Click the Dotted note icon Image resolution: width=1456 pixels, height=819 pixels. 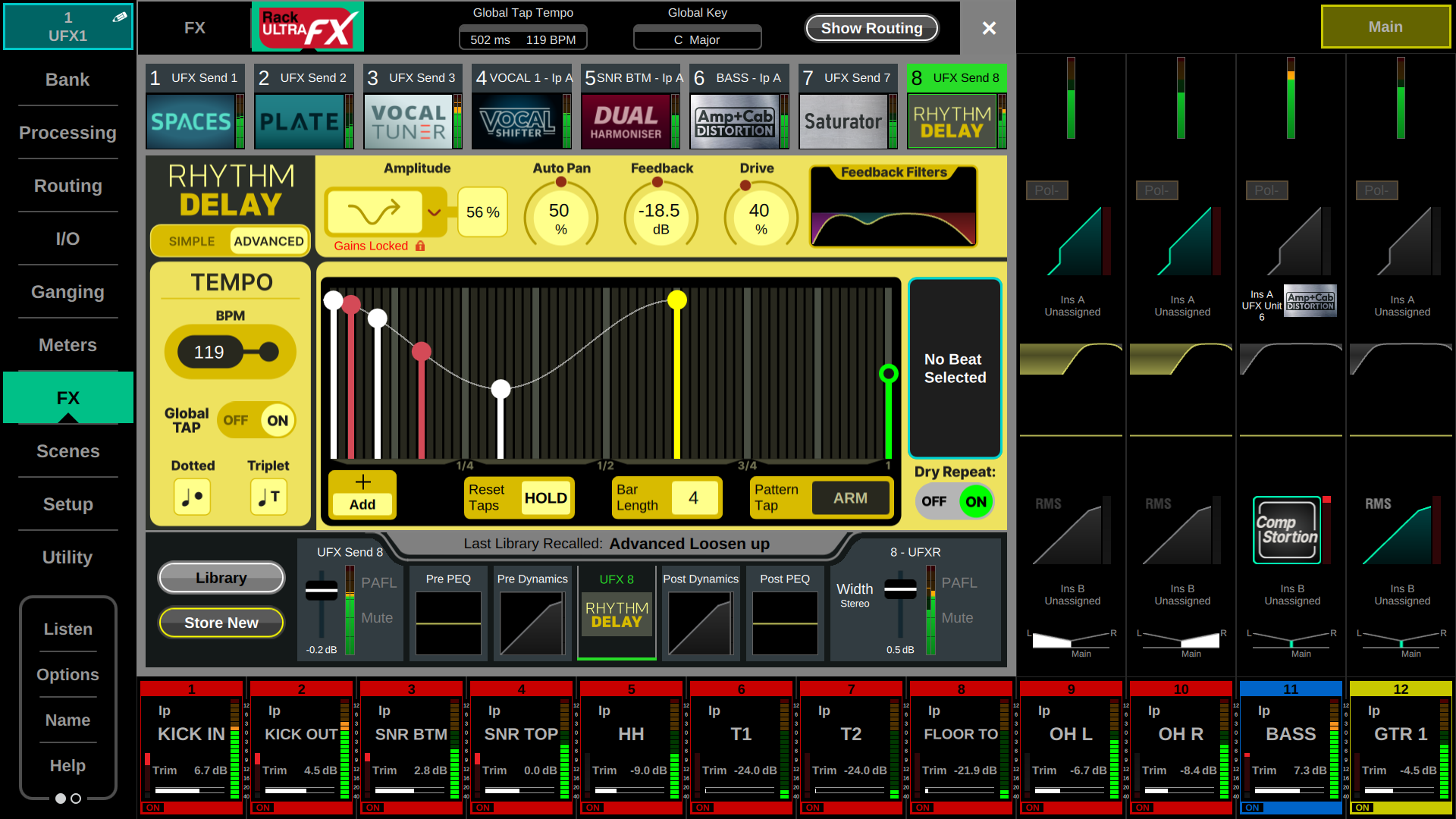coord(192,497)
